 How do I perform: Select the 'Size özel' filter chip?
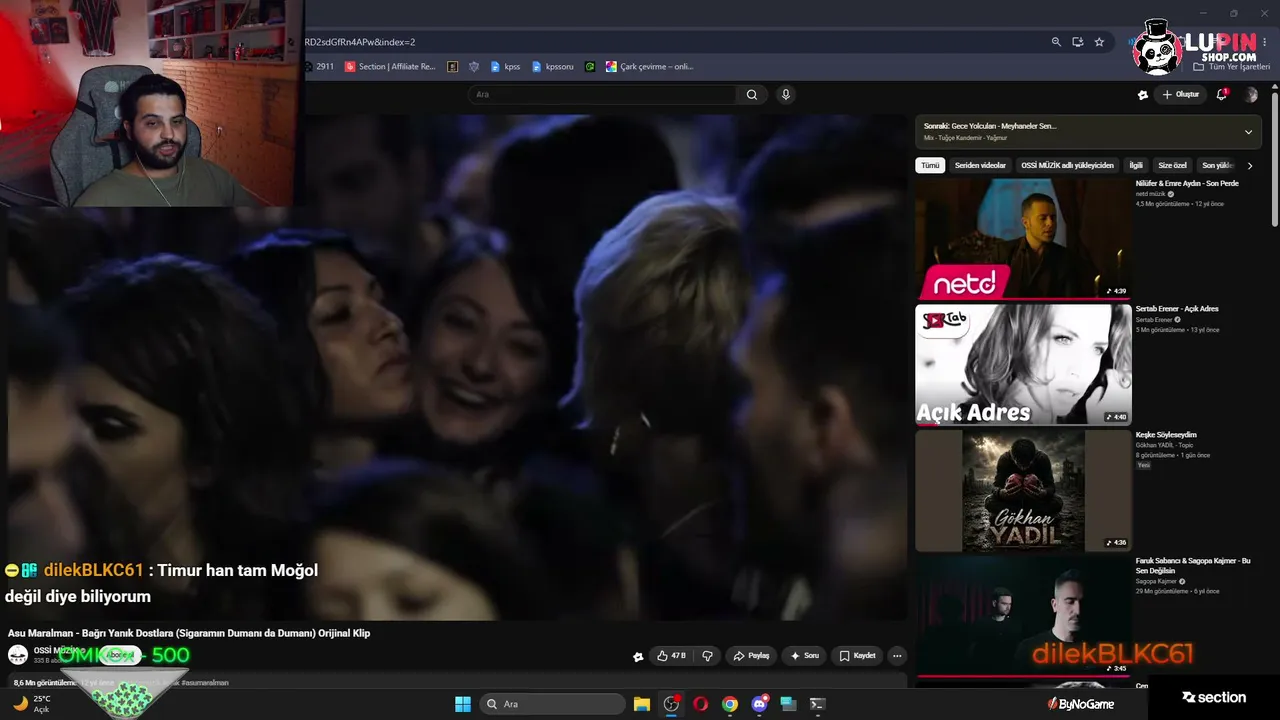click(x=1172, y=166)
